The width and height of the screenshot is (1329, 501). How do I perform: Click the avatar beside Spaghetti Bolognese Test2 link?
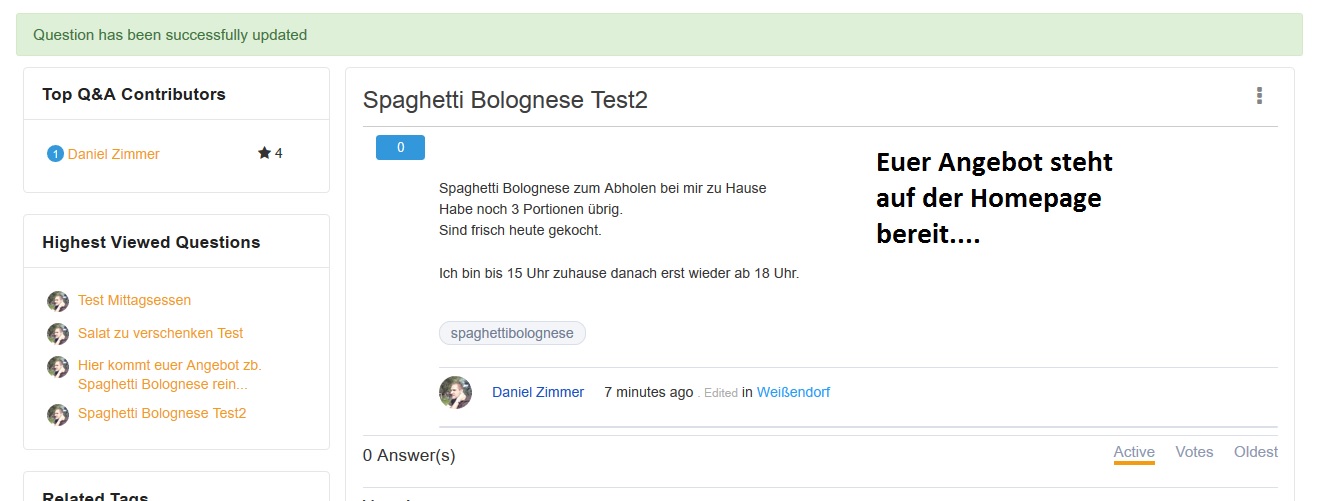coord(58,414)
